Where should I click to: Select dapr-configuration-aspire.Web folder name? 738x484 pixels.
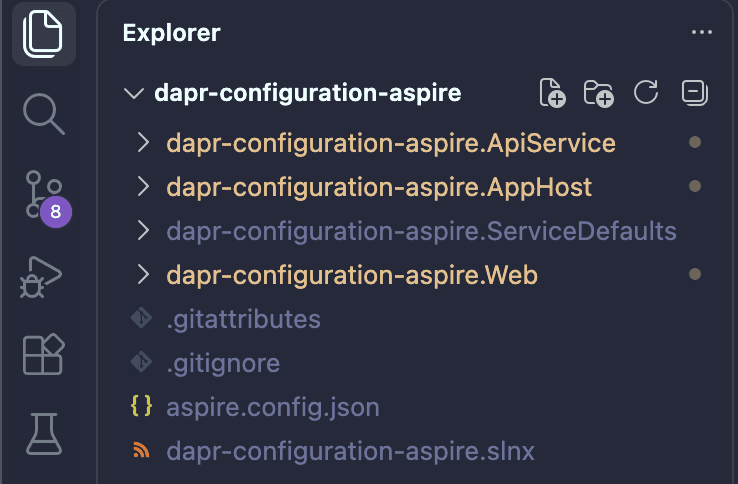tap(352, 275)
